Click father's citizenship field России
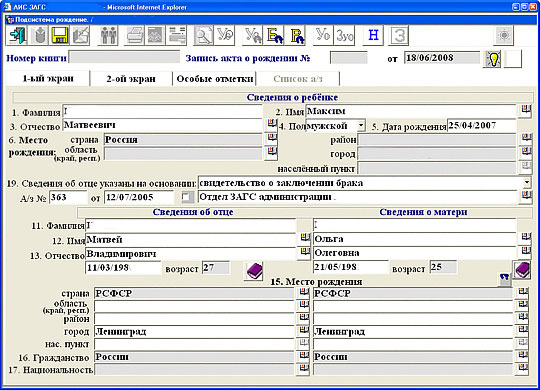Viewport: 540px width, 390px height. point(194,357)
